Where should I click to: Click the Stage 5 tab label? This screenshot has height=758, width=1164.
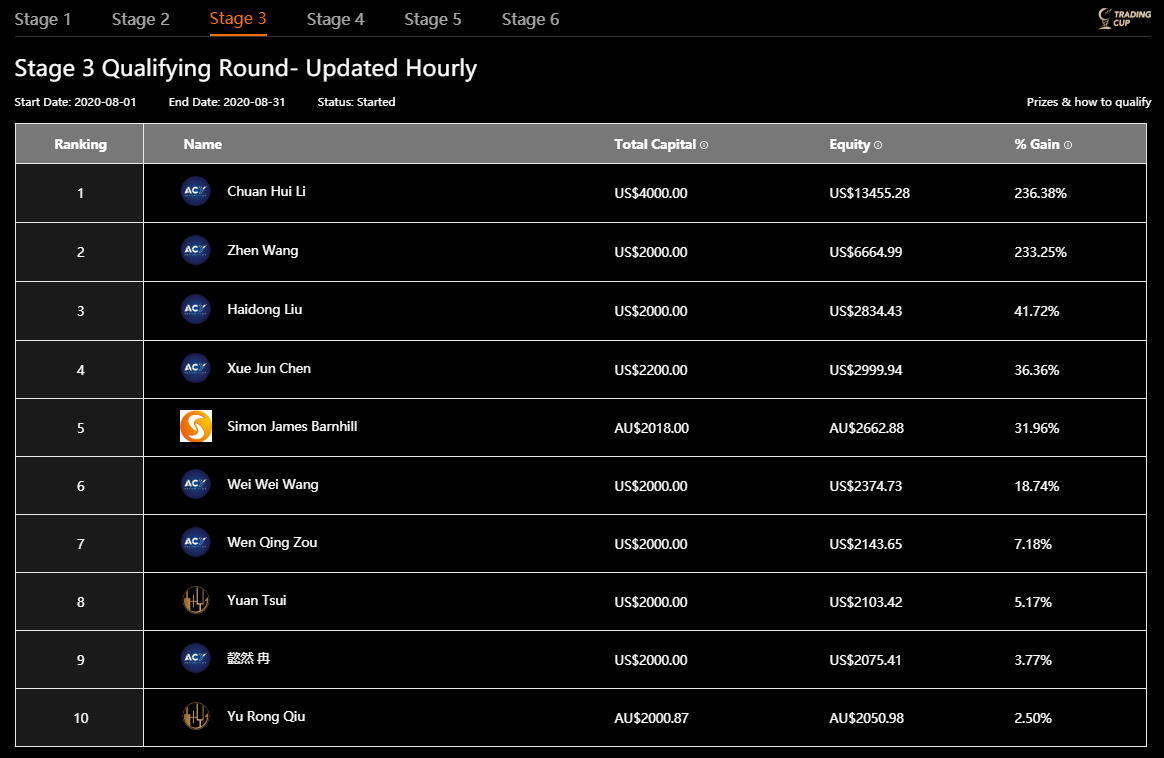pyautogui.click(x=432, y=18)
